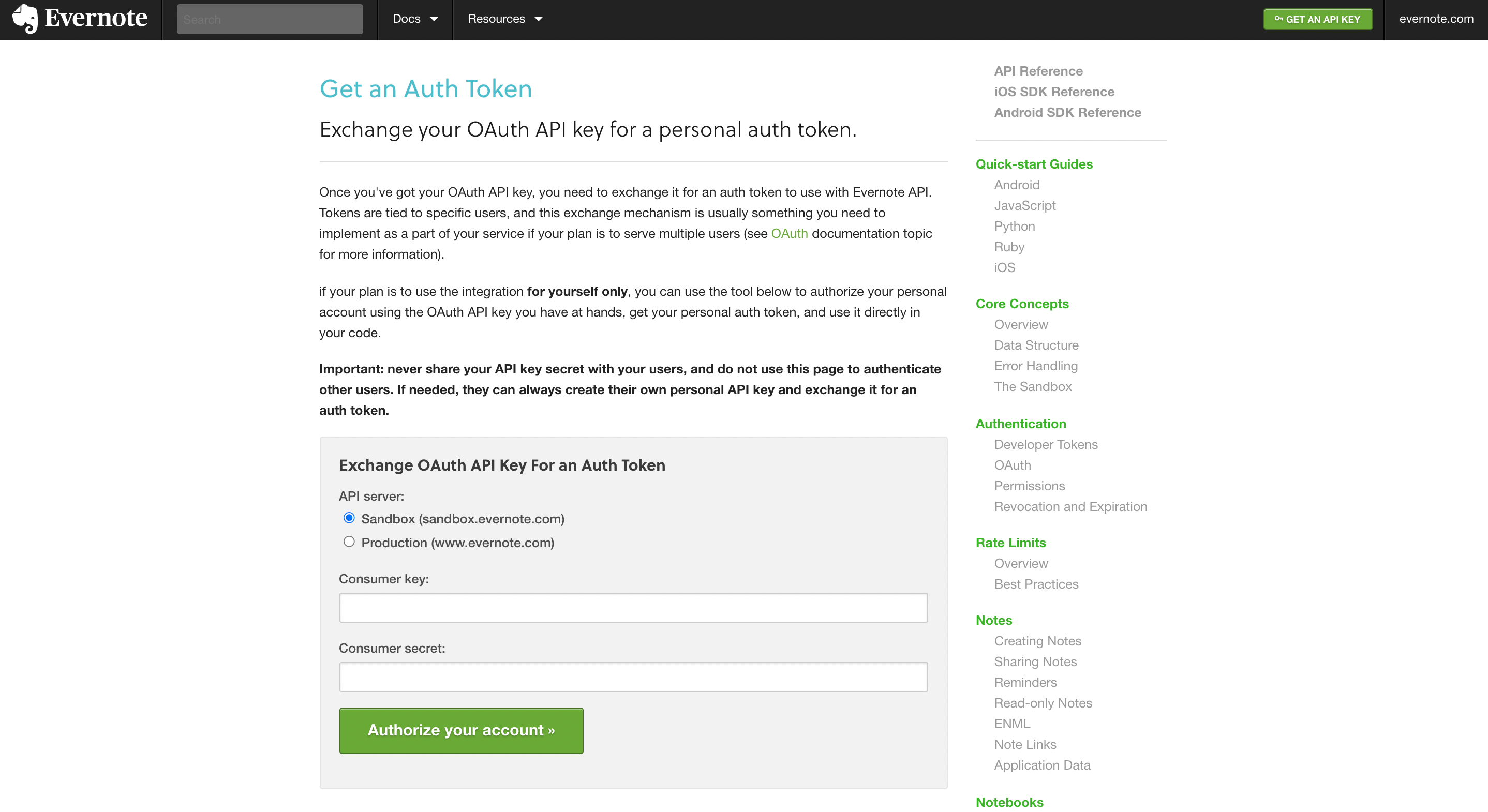
Task: Click the Search box in navbar
Action: point(270,19)
